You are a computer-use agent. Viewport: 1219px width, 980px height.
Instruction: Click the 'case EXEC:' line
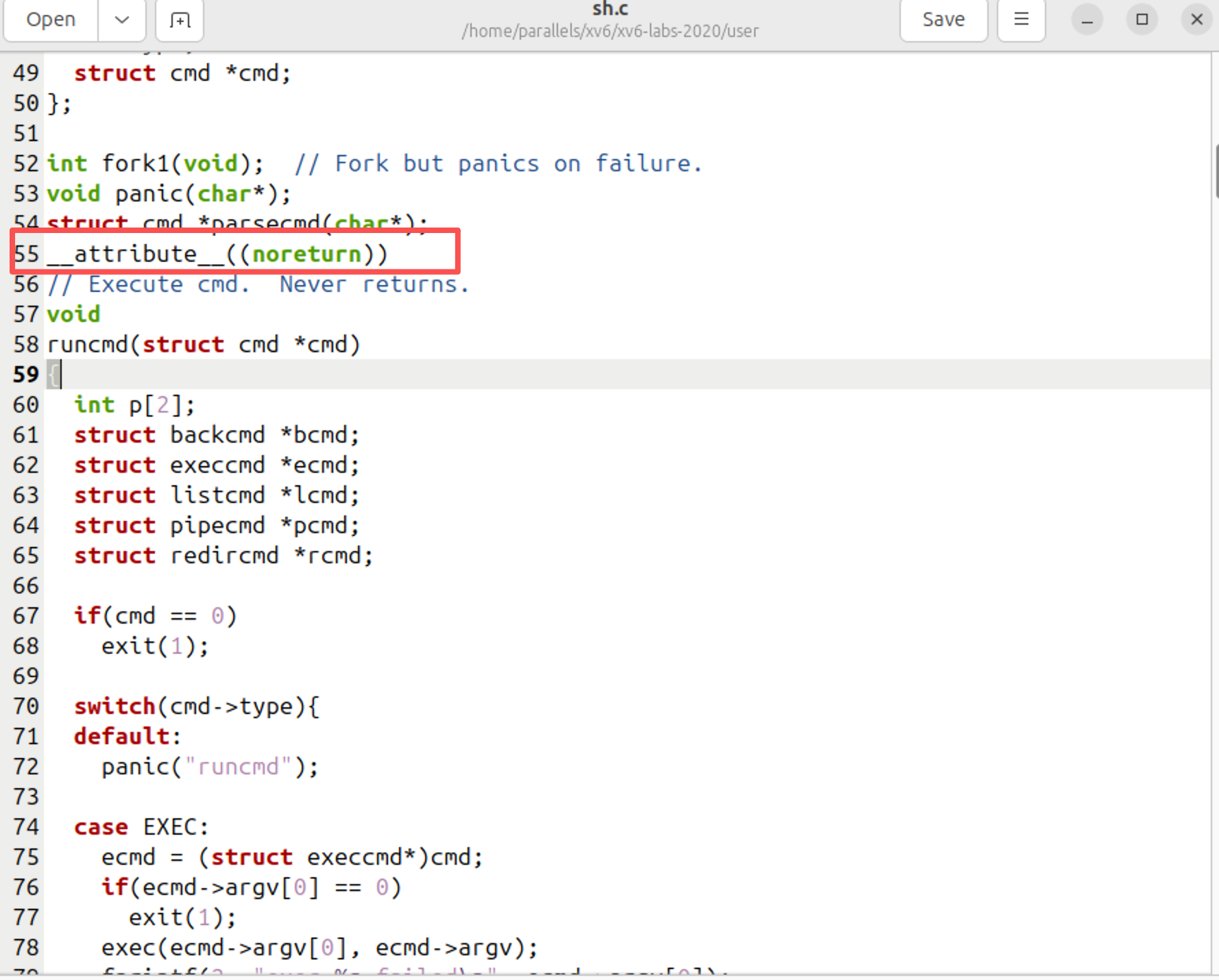coord(141,827)
